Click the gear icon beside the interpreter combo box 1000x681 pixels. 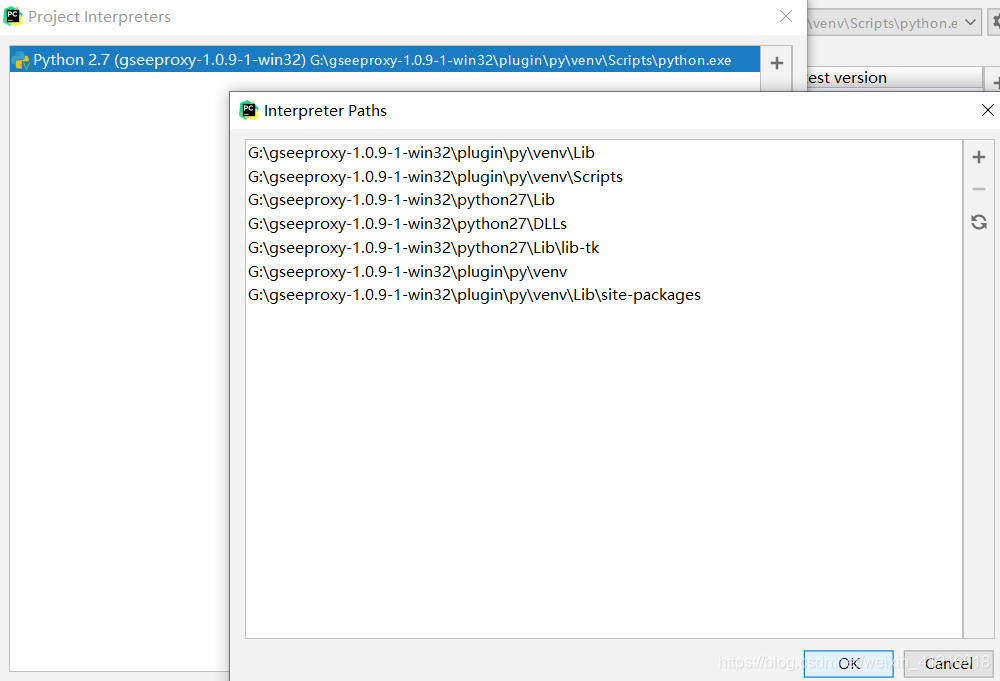[994, 22]
